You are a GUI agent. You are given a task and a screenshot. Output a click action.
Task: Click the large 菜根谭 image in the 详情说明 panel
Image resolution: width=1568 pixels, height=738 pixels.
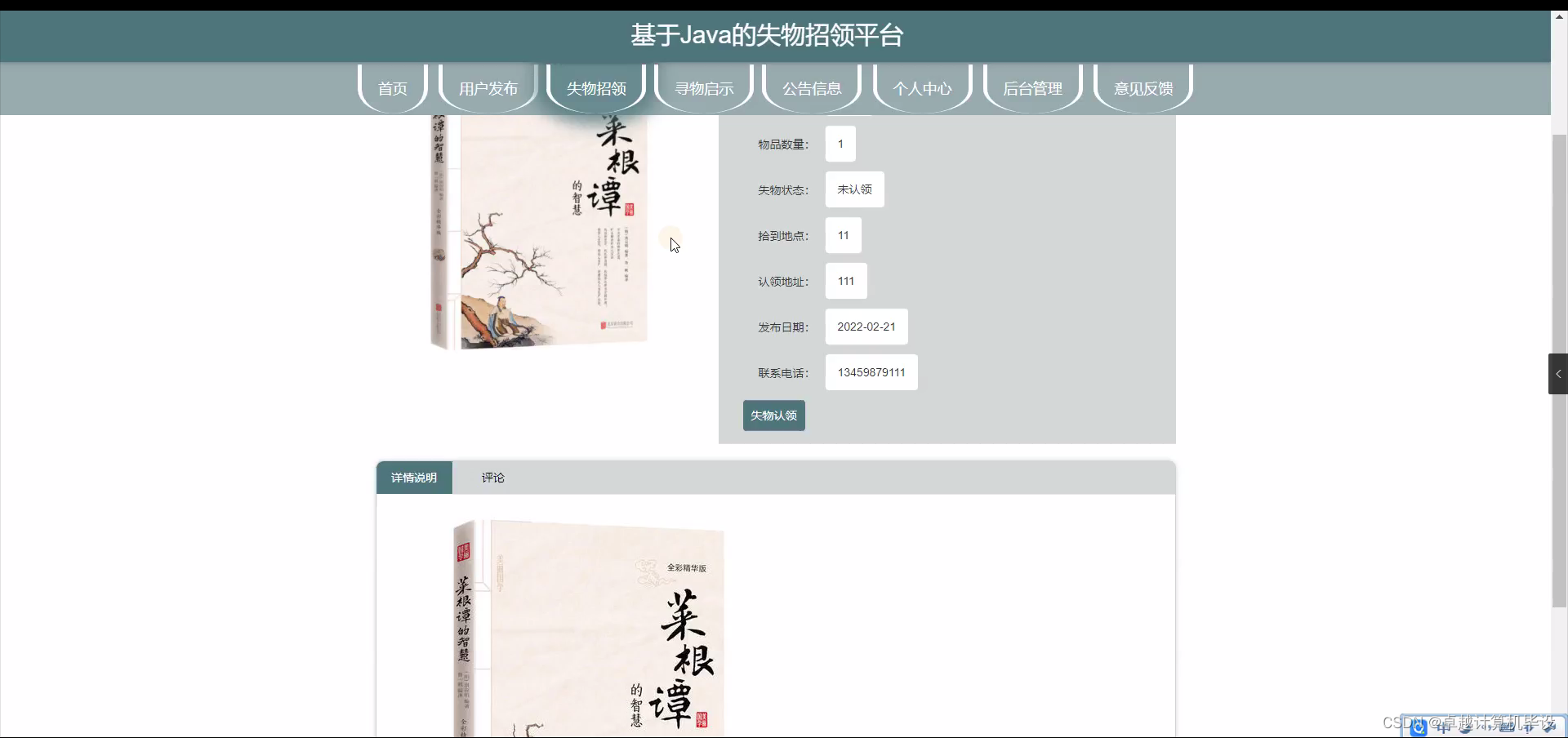point(589,629)
